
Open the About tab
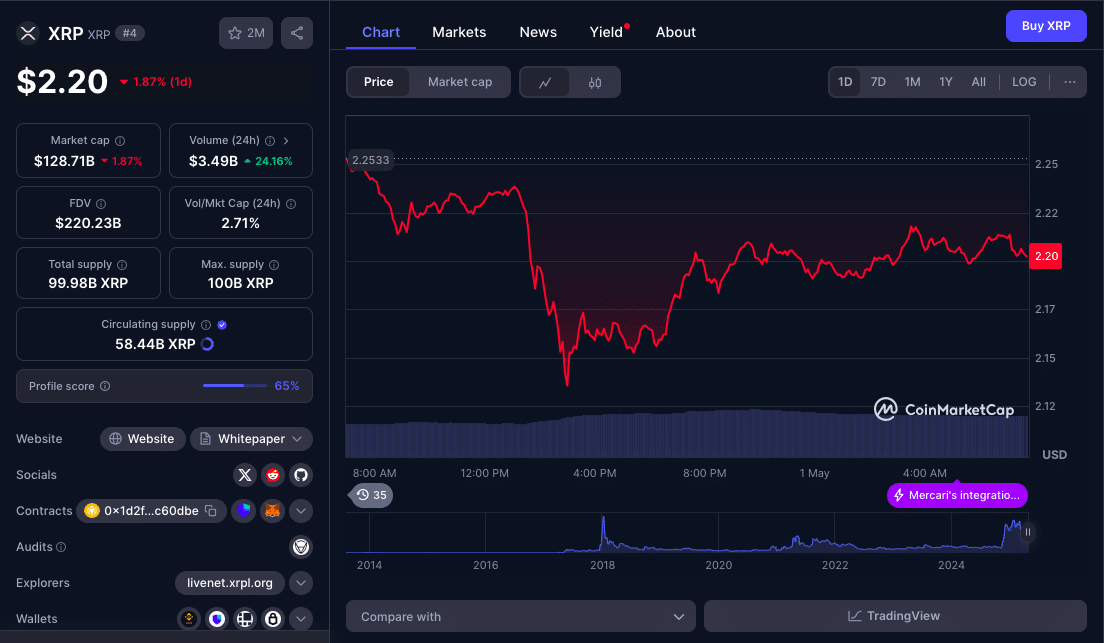point(676,32)
